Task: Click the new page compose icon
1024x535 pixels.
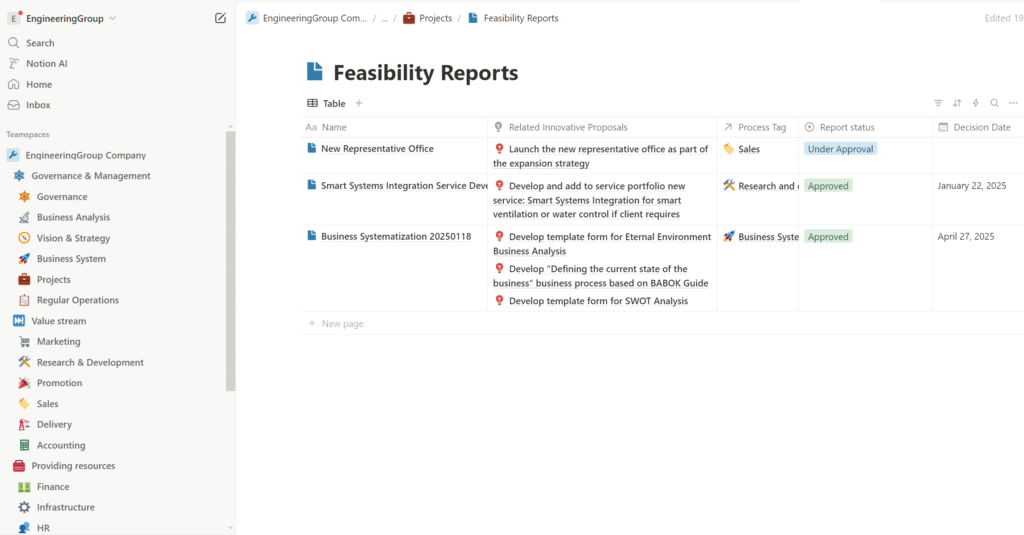Action: (220, 18)
